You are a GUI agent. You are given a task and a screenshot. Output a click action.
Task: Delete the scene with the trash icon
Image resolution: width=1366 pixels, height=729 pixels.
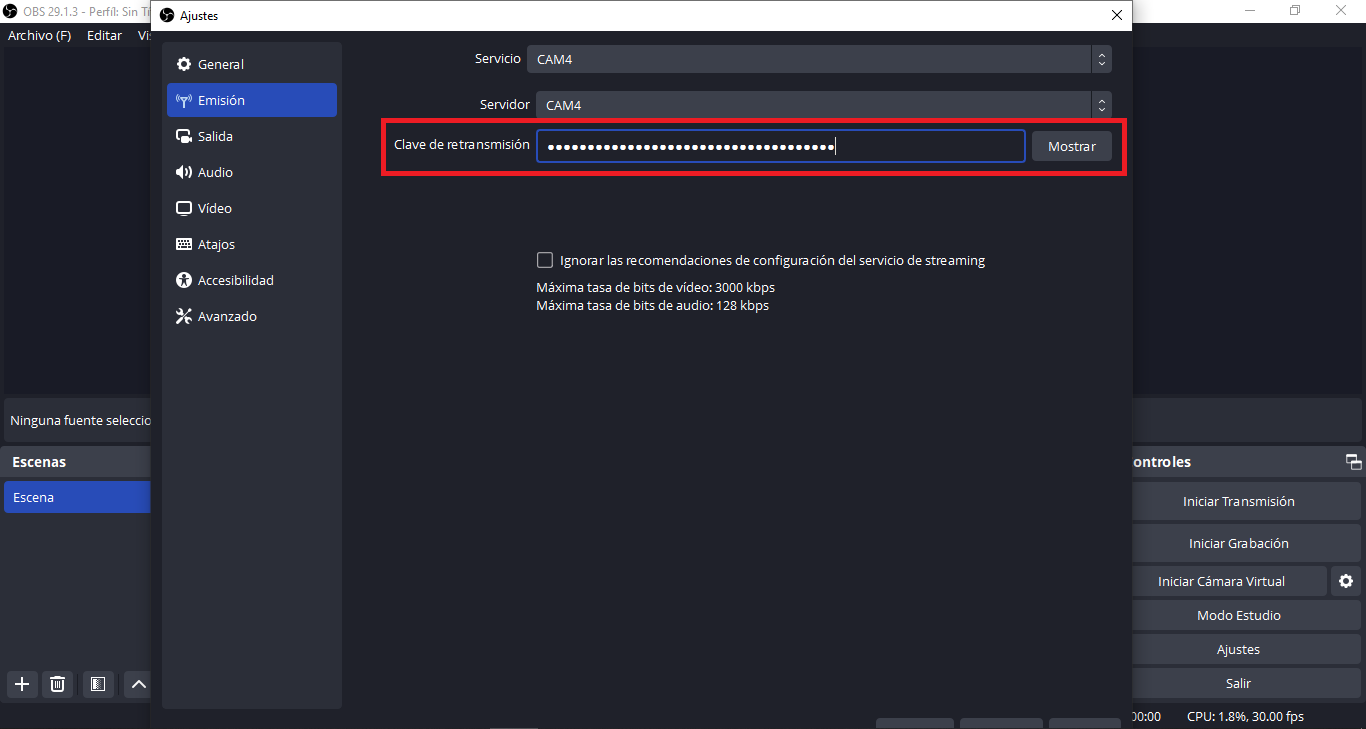pos(58,684)
